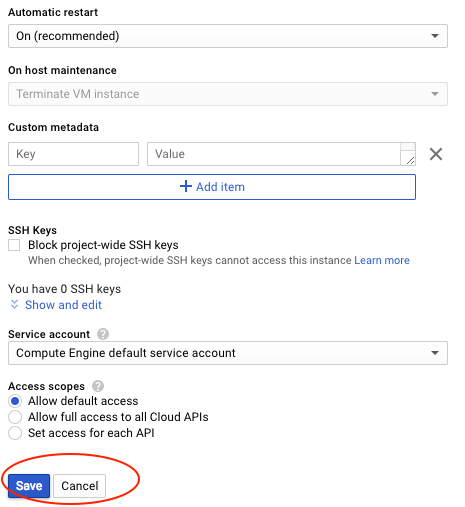
Task: Open the Automatic restart On (recommended) dropdown
Action: (x=228, y=36)
